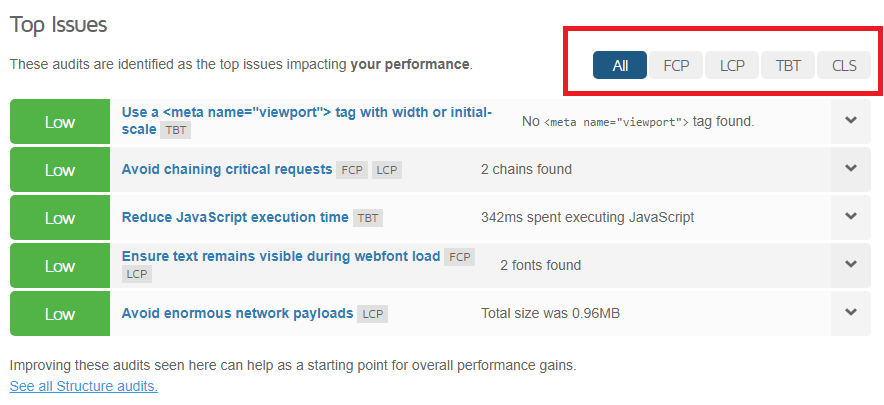Click the Low badge on viewport audit
Image resolution: width=884 pixels, height=405 pixels.
[60, 122]
